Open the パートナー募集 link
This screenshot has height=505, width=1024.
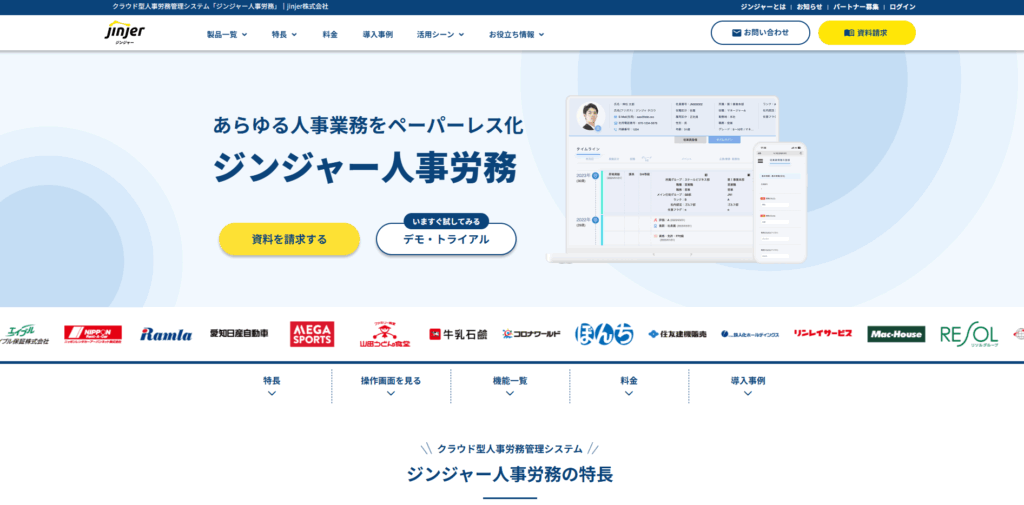(856, 7)
